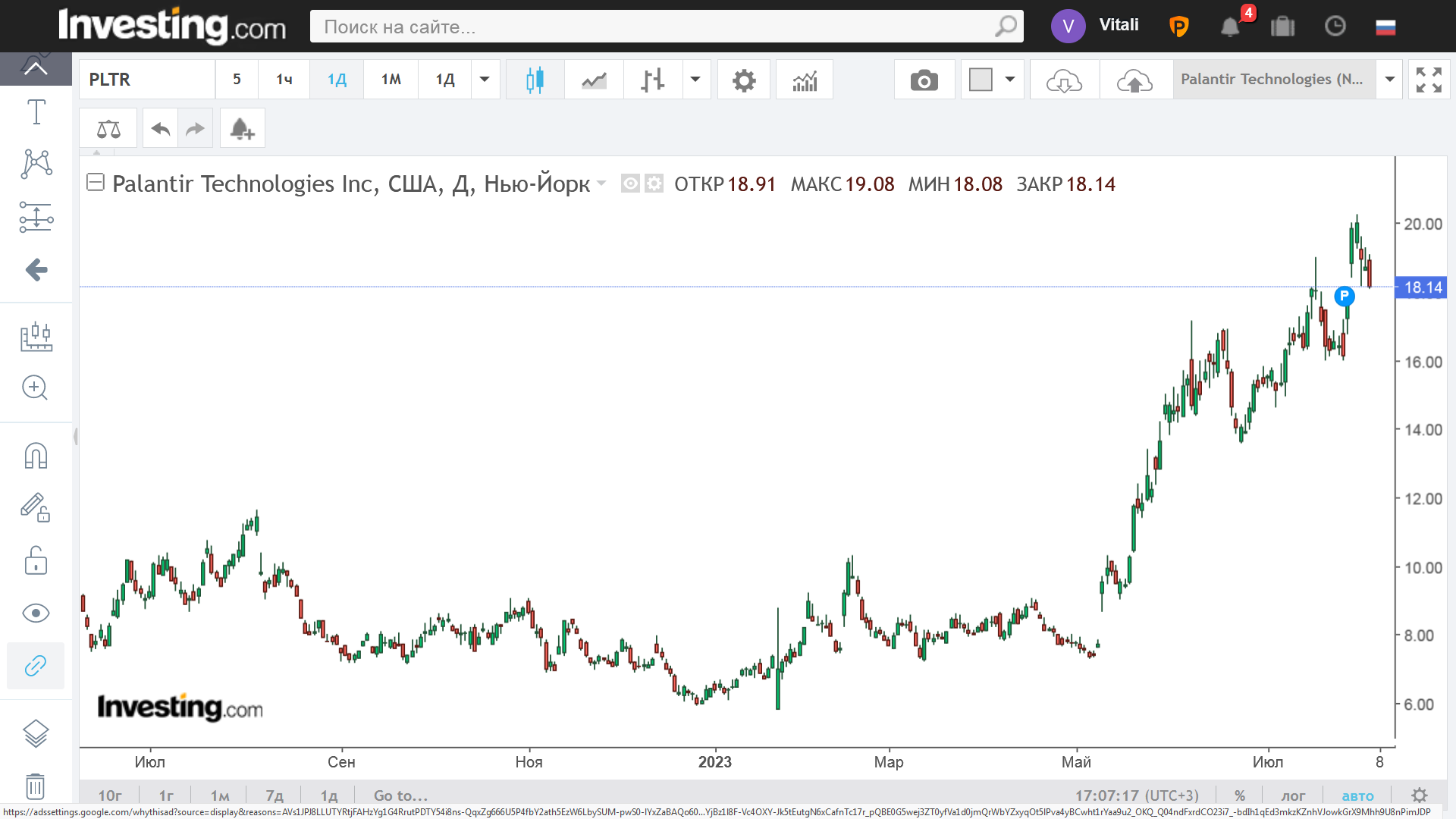Screen dimensions: 1456x819
Task: Select the 1M timeframe tab
Action: click(391, 80)
